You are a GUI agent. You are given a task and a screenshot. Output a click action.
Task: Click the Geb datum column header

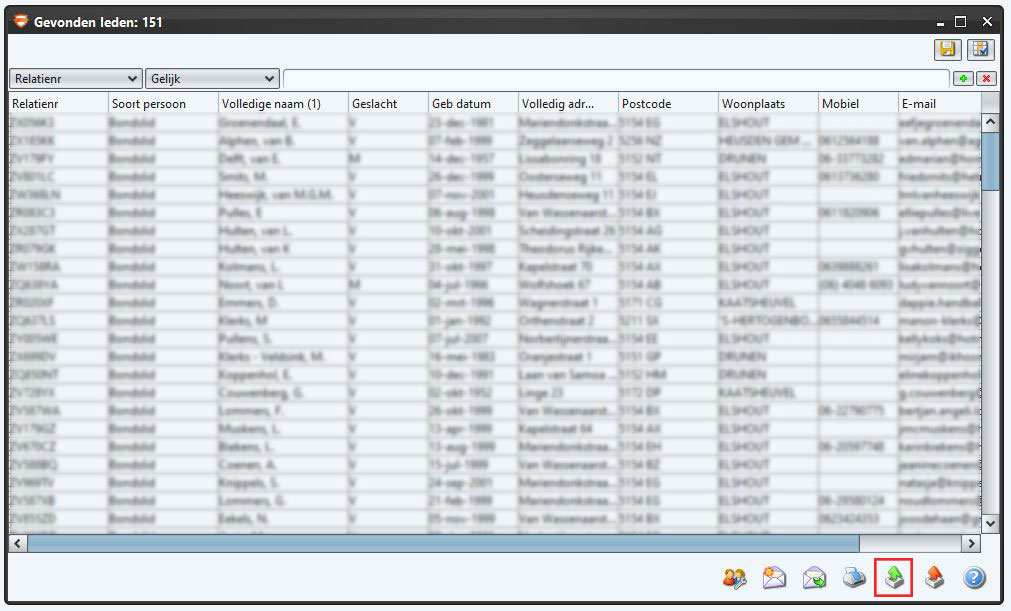473,104
